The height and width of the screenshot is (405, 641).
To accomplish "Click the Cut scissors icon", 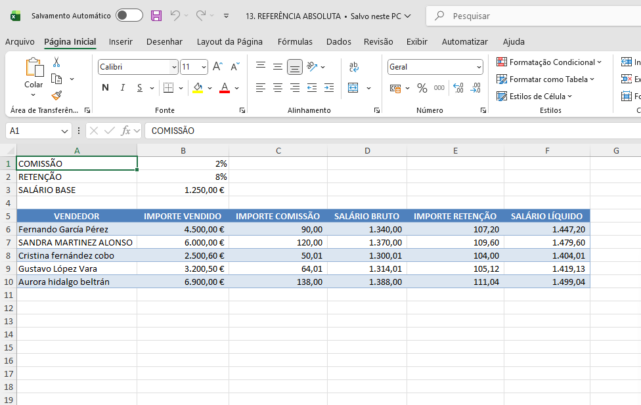I will click(56, 62).
